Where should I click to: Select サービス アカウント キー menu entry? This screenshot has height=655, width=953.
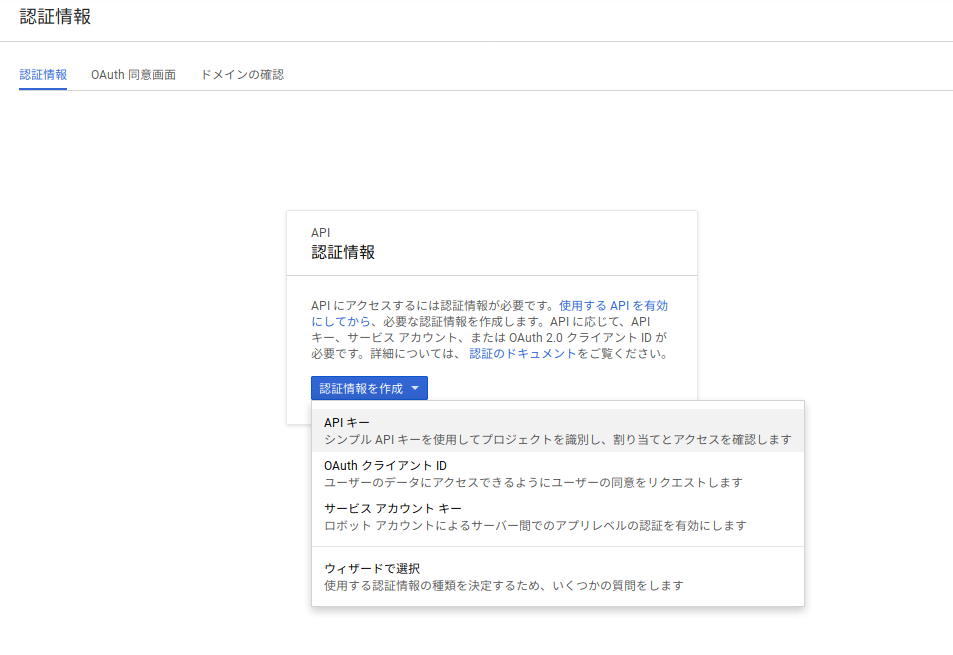pyautogui.click(x=393, y=509)
